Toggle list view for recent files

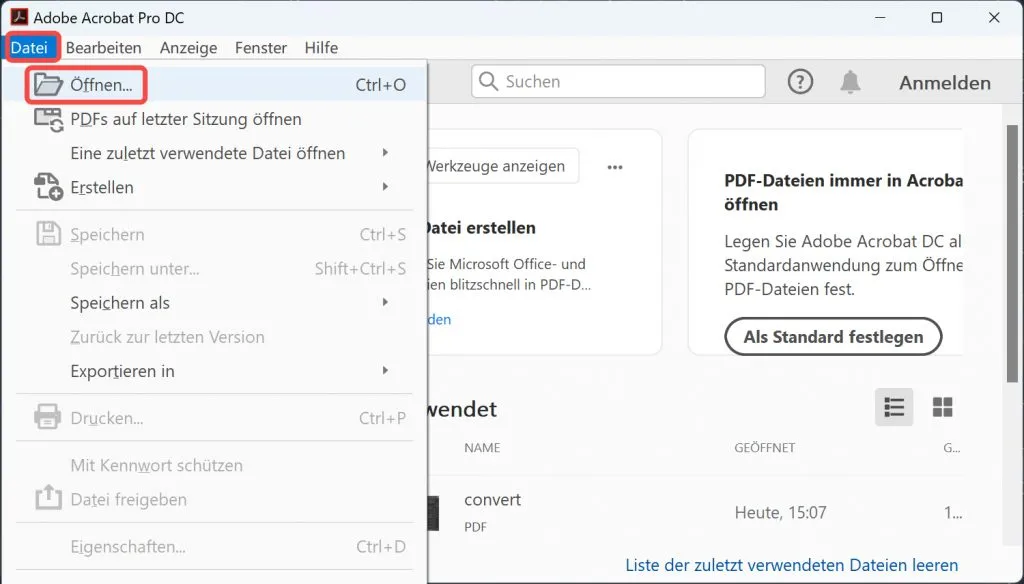[893, 407]
